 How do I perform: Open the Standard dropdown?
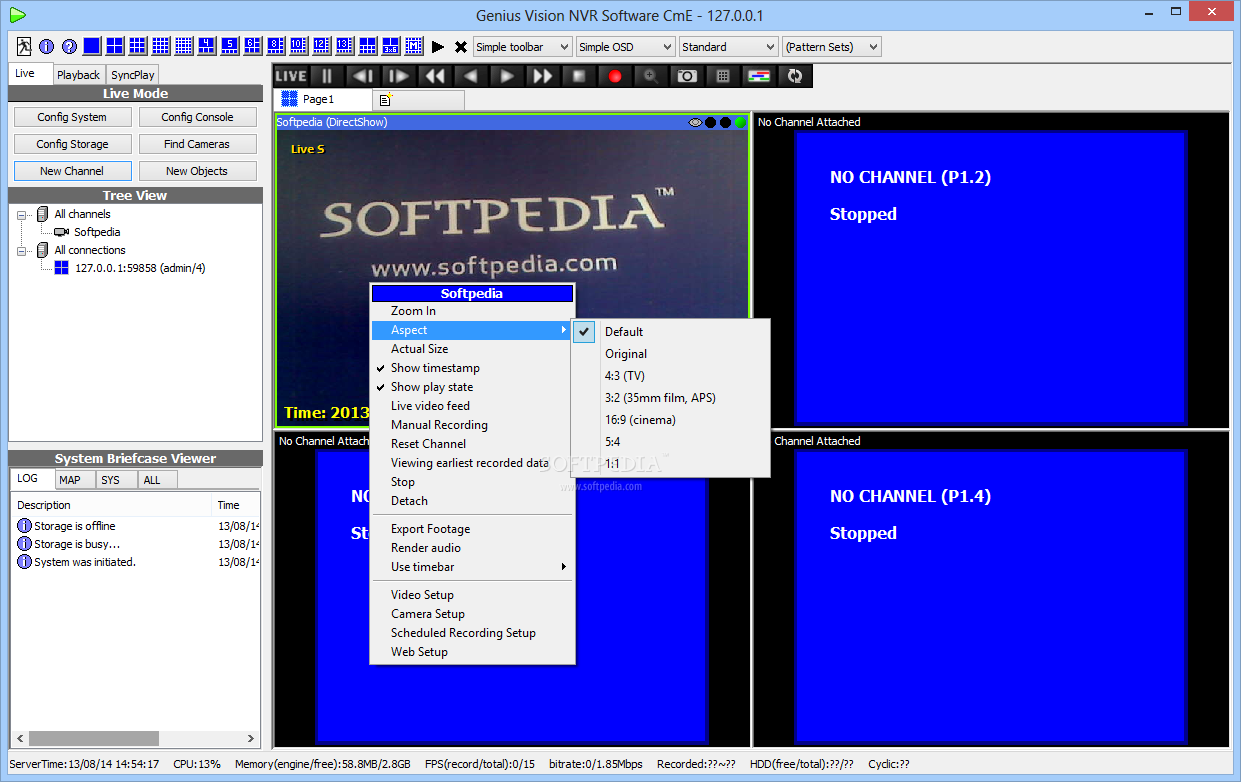[729, 47]
